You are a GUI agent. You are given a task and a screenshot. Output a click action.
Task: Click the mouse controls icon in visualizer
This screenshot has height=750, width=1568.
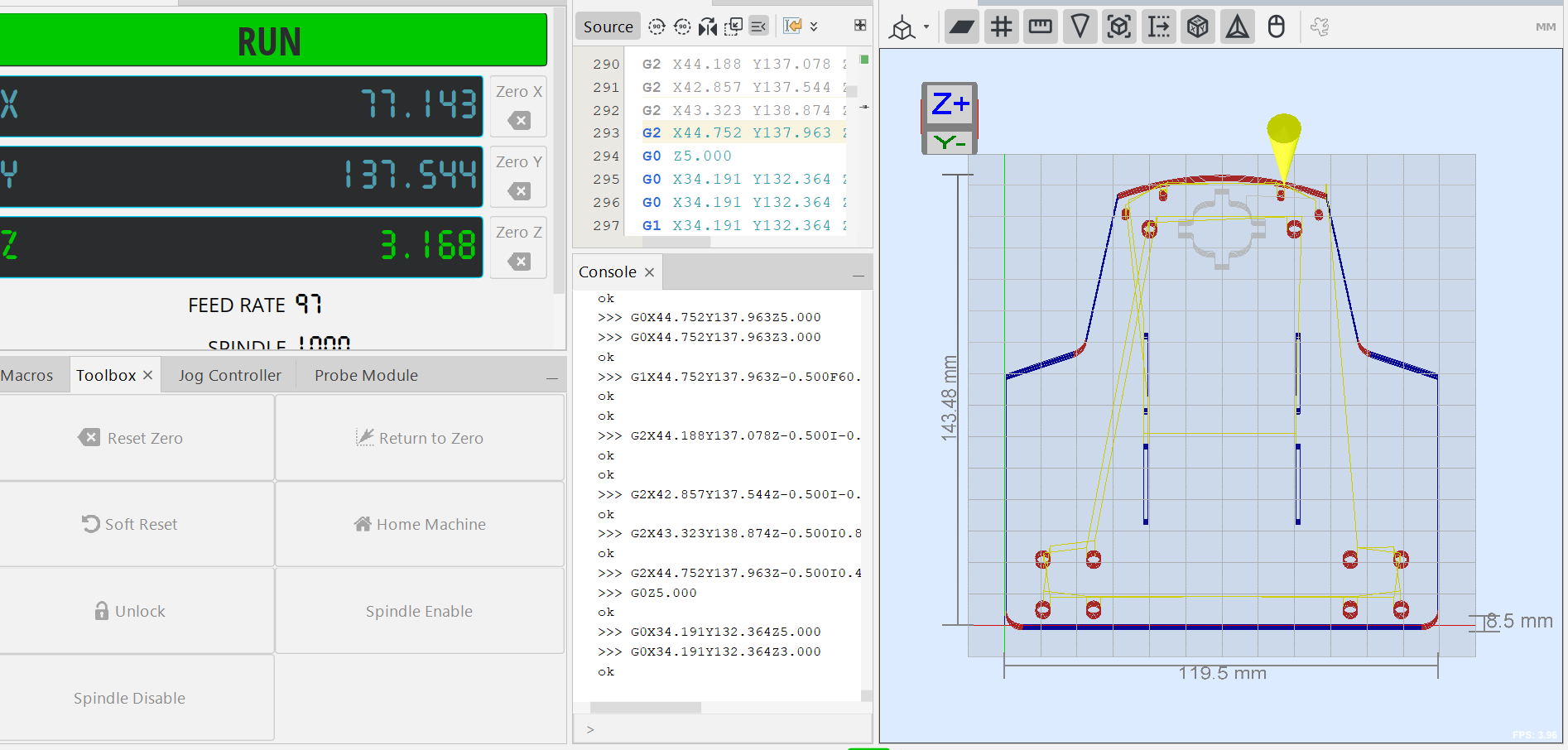(x=1277, y=27)
